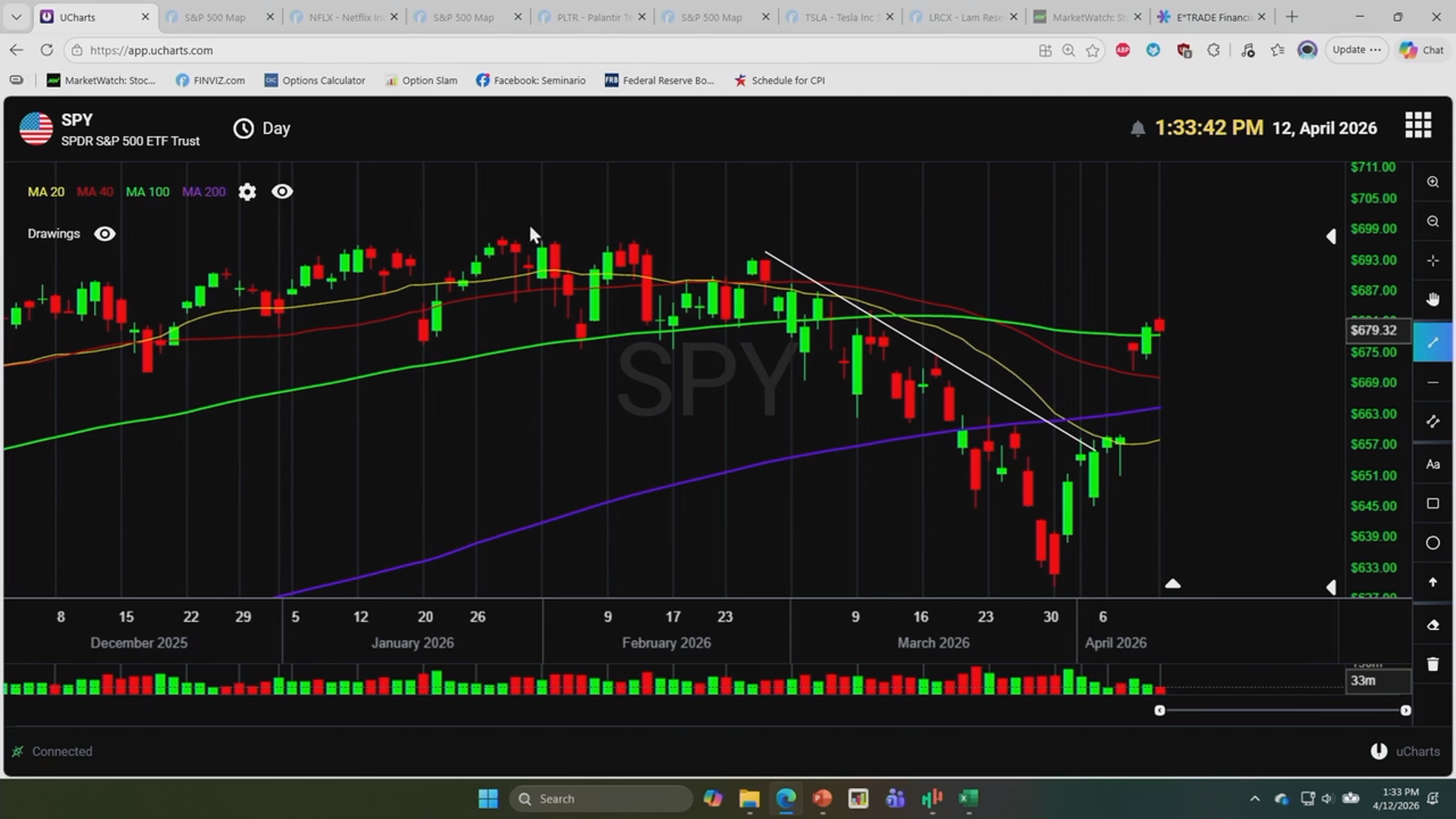Toggle the MA 200 indicator

(x=203, y=192)
